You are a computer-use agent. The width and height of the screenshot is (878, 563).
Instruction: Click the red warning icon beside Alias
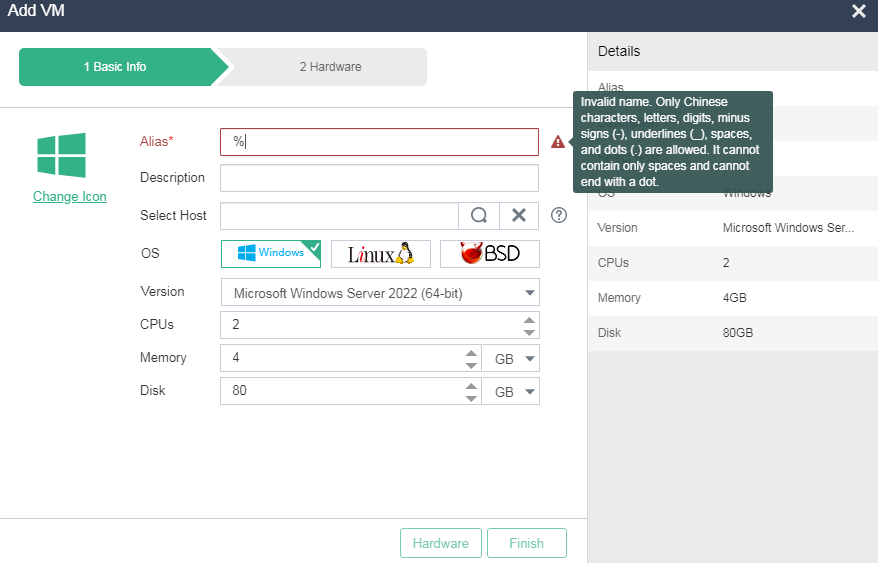click(x=558, y=142)
